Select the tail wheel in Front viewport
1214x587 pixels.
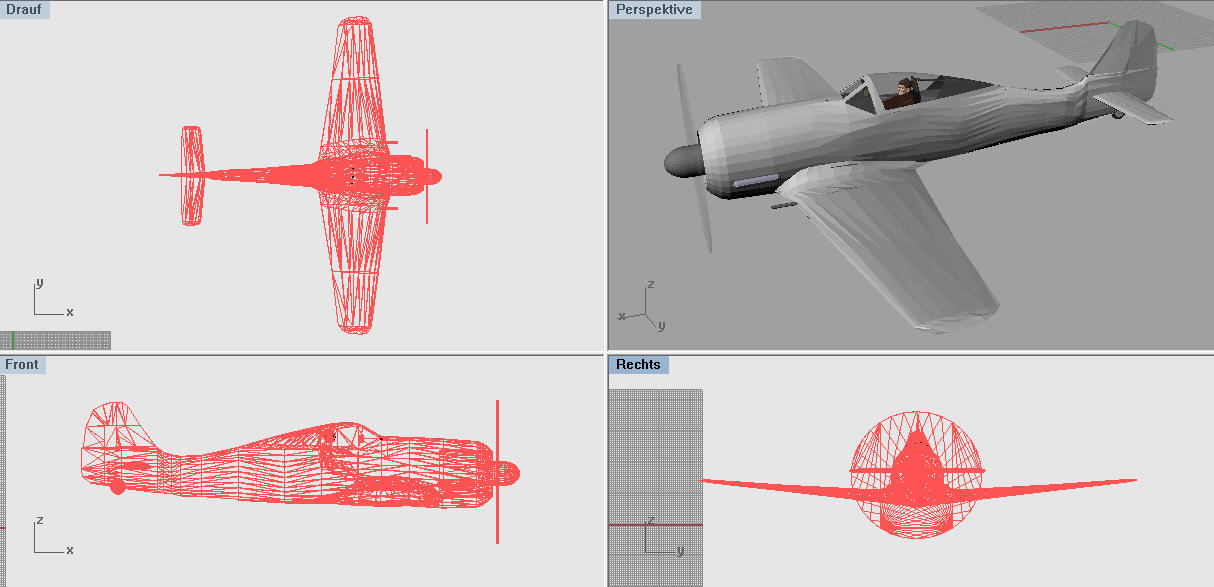point(117,486)
